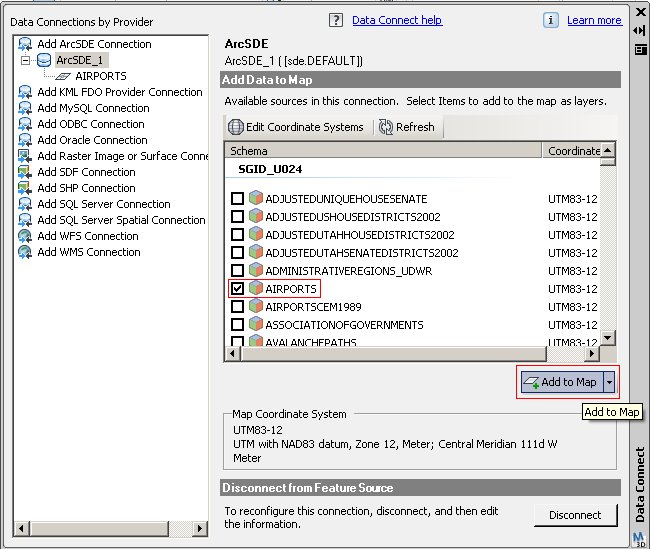Viewport: 650px width, 549px height.
Task: Uncheck the AIRPORTS checkbox
Action: 237,289
